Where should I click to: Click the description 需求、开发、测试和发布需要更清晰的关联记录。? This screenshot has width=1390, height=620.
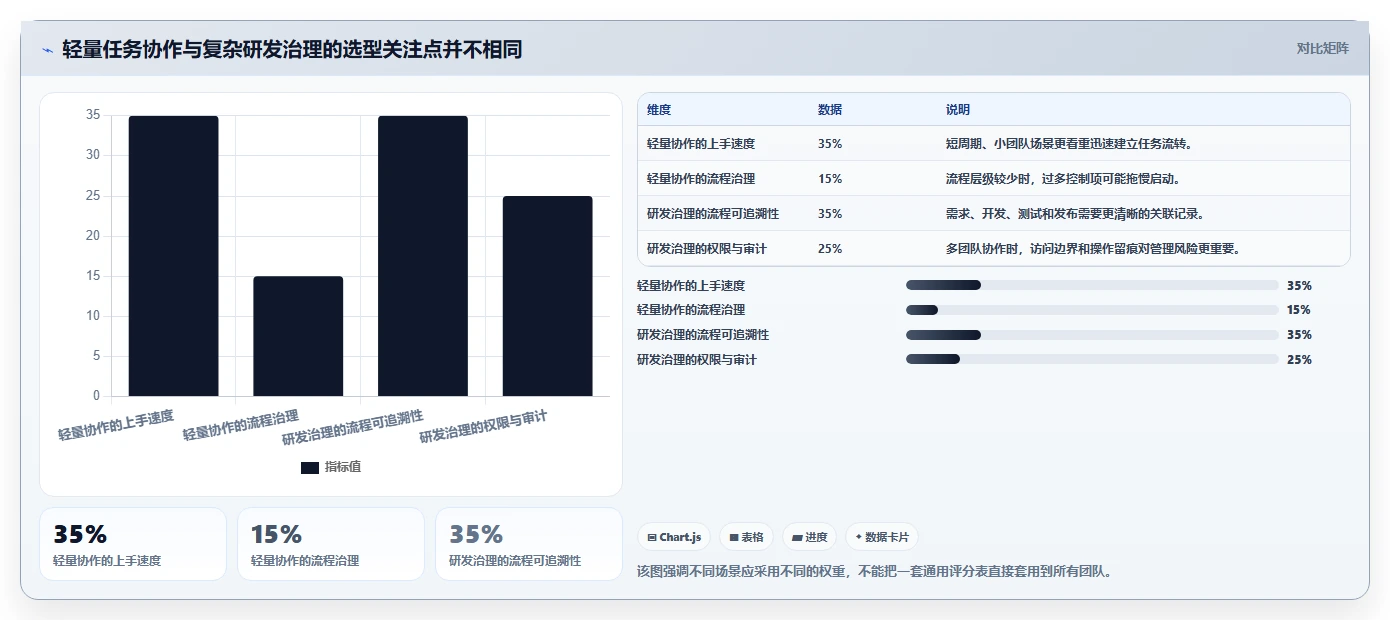point(1075,214)
